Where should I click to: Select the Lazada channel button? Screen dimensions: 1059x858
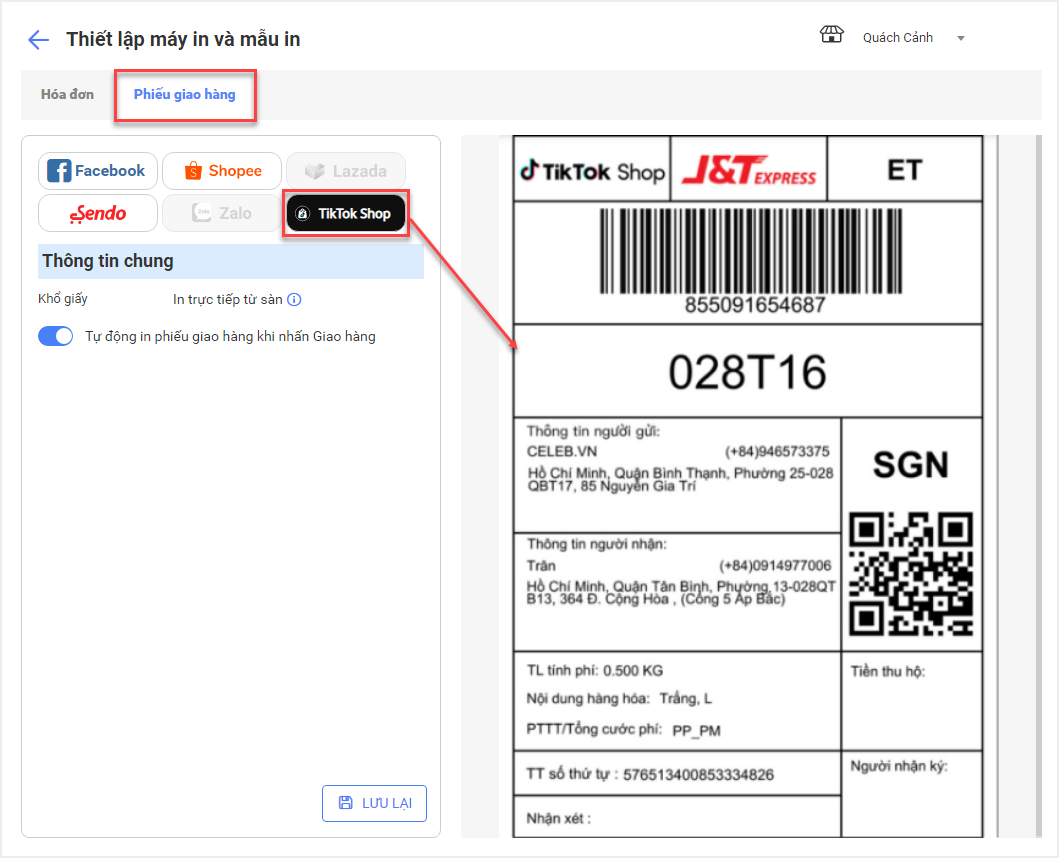click(346, 171)
